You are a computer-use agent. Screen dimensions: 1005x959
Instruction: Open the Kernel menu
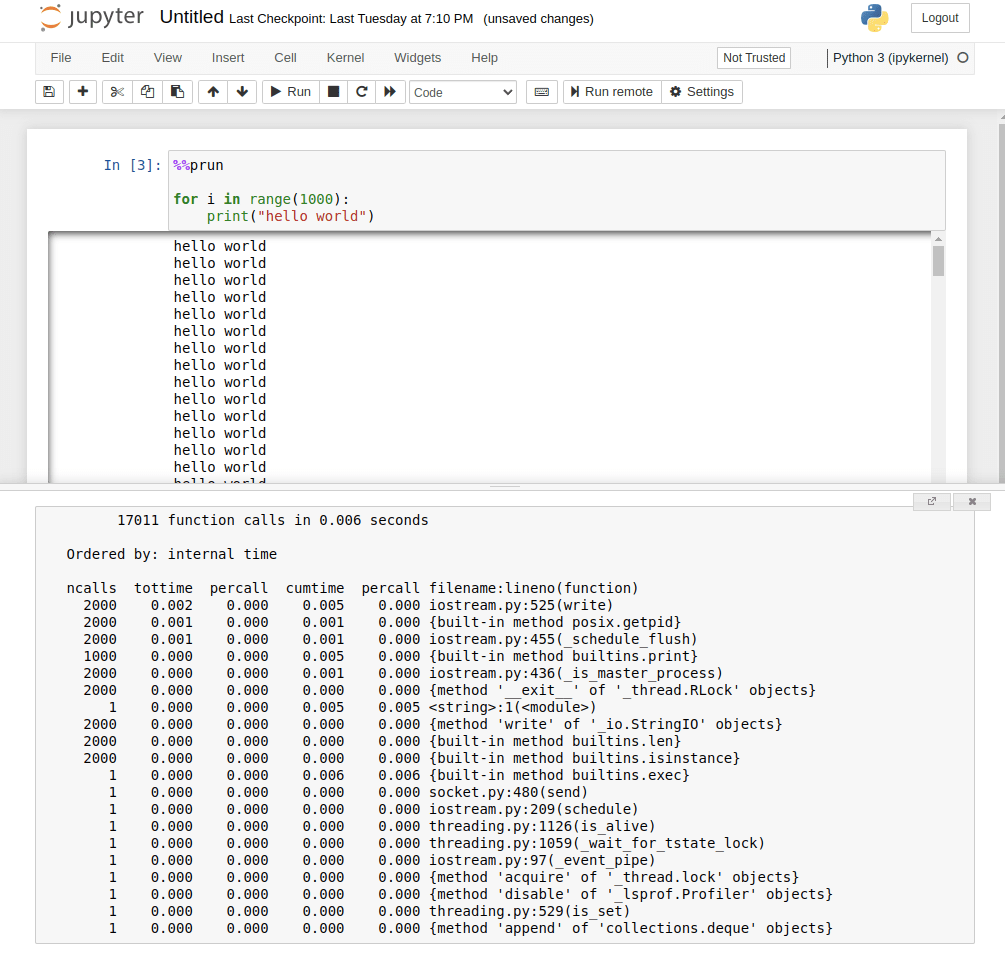[345, 58]
